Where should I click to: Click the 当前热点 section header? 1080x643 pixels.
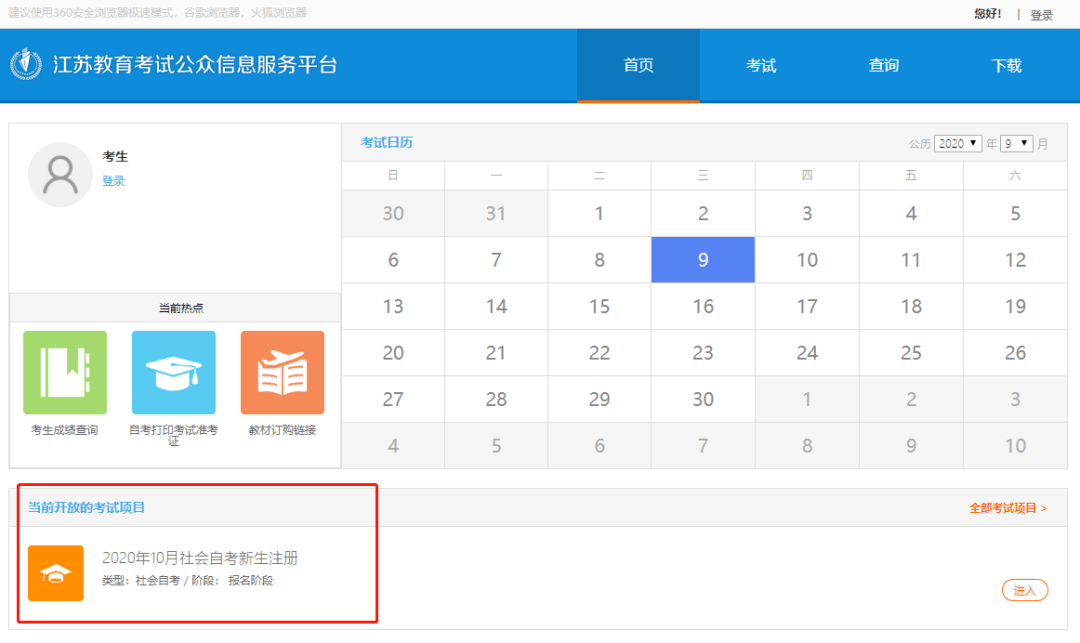175,308
